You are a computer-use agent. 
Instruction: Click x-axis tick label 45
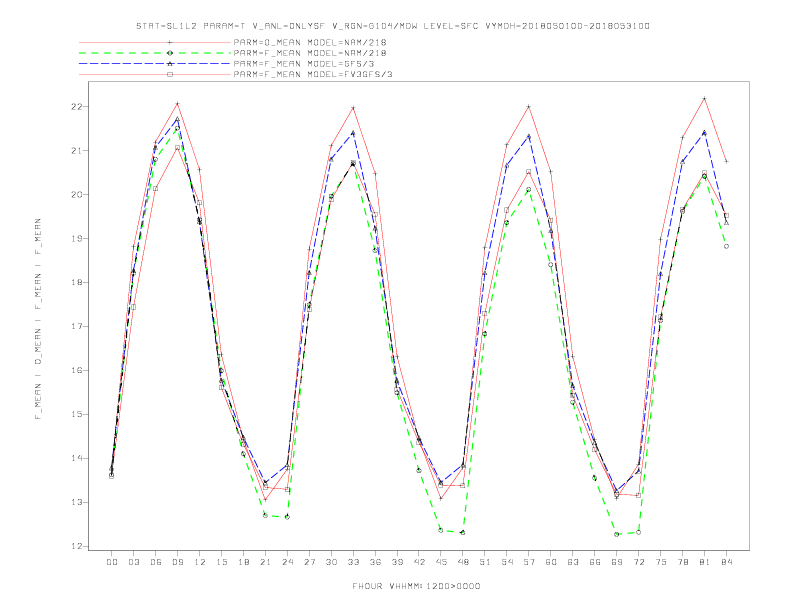[x=441, y=562]
